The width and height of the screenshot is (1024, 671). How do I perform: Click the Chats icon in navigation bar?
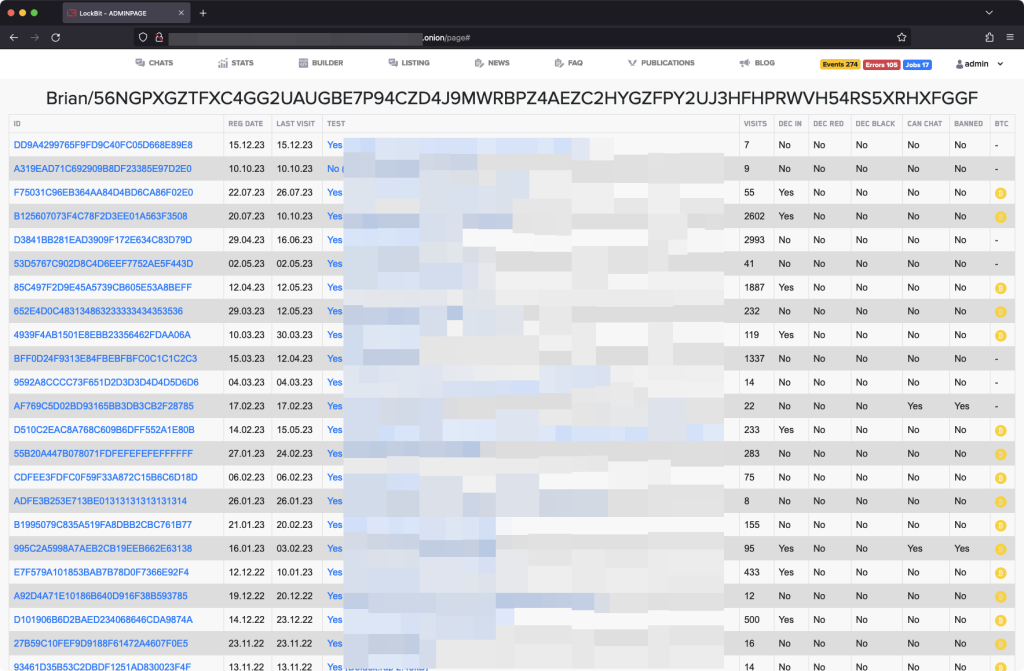tap(140, 63)
